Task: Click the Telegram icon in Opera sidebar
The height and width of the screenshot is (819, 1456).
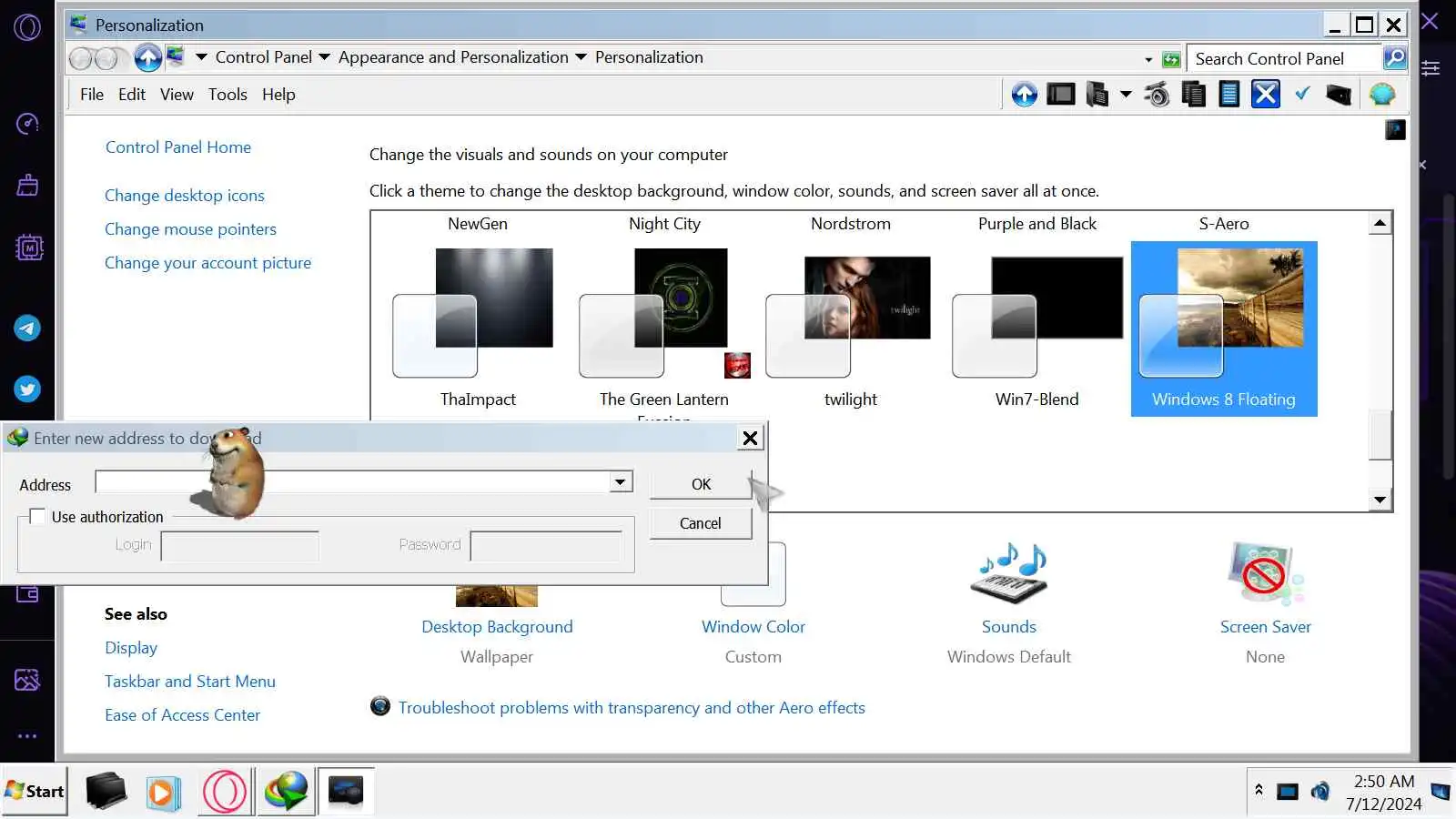Action: 27,328
